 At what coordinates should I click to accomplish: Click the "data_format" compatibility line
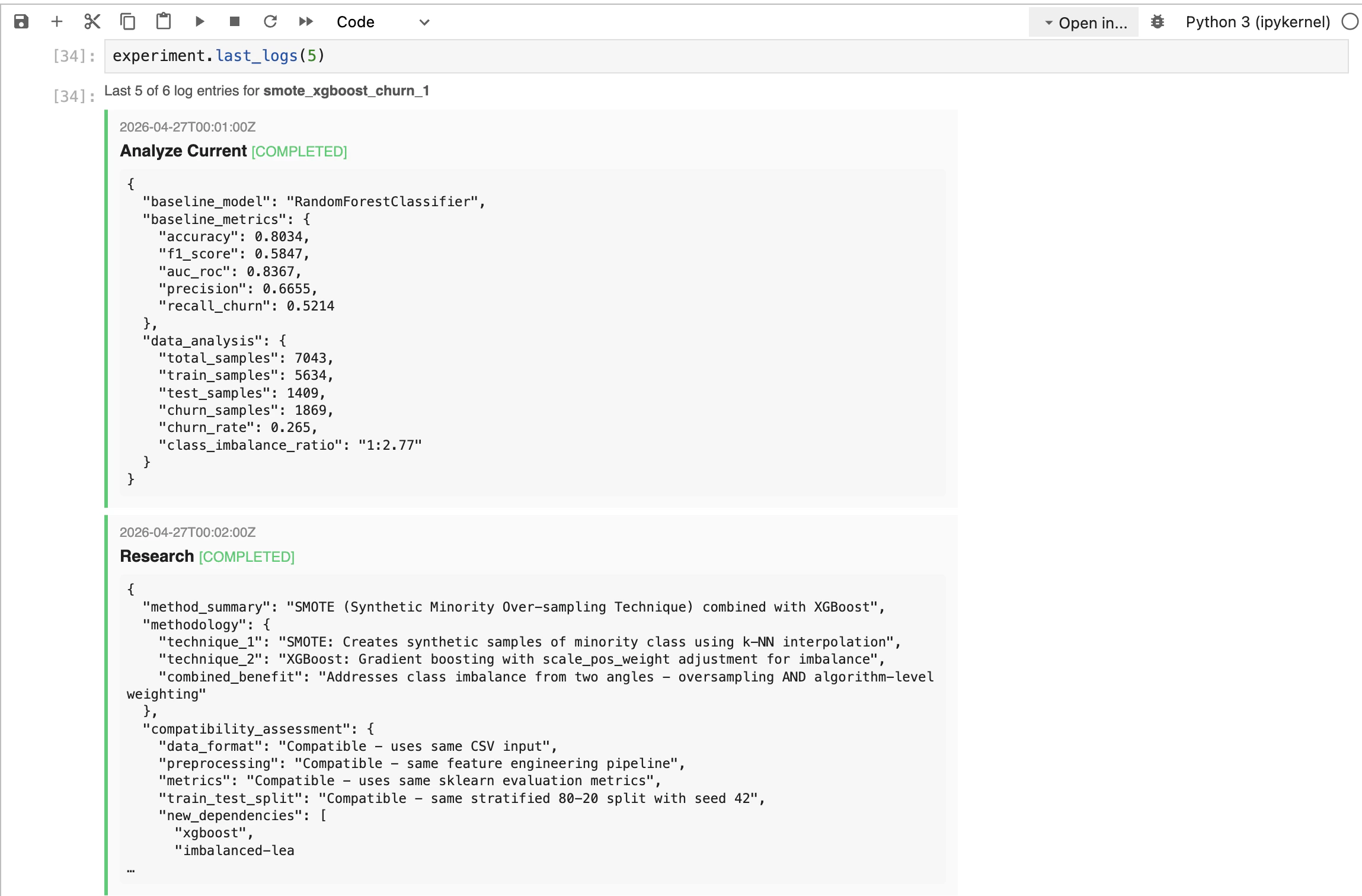coord(358,747)
